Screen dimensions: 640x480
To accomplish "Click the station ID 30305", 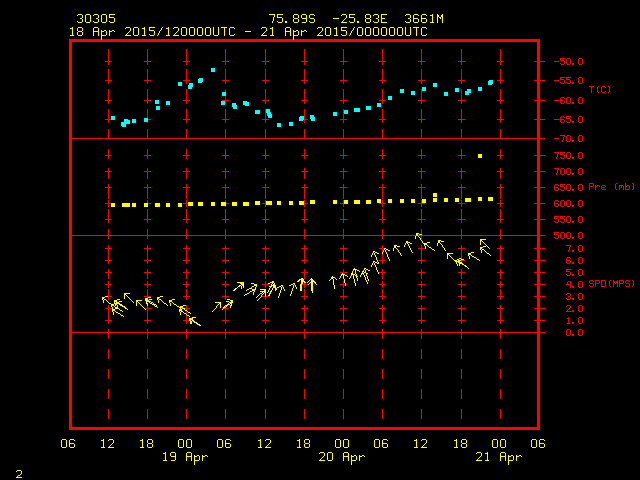I will tap(96, 19).
